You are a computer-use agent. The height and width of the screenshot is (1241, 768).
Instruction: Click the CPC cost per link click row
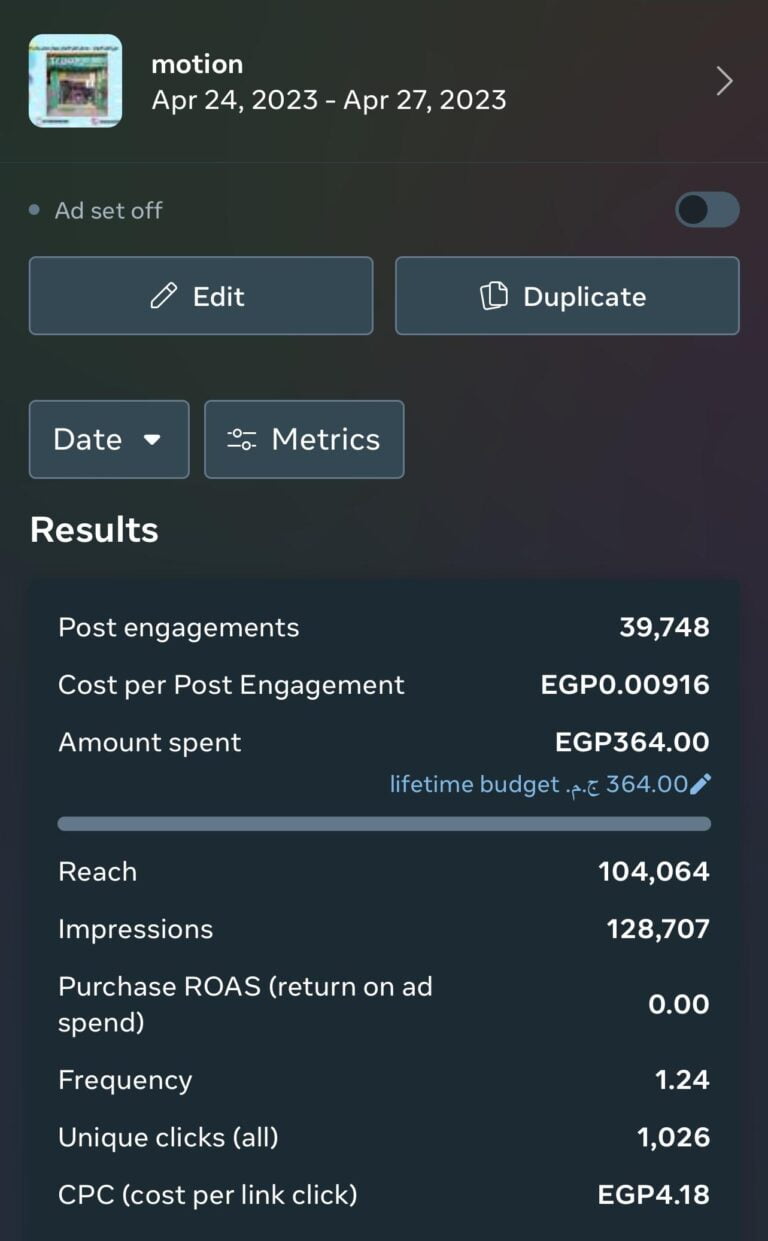(384, 1195)
